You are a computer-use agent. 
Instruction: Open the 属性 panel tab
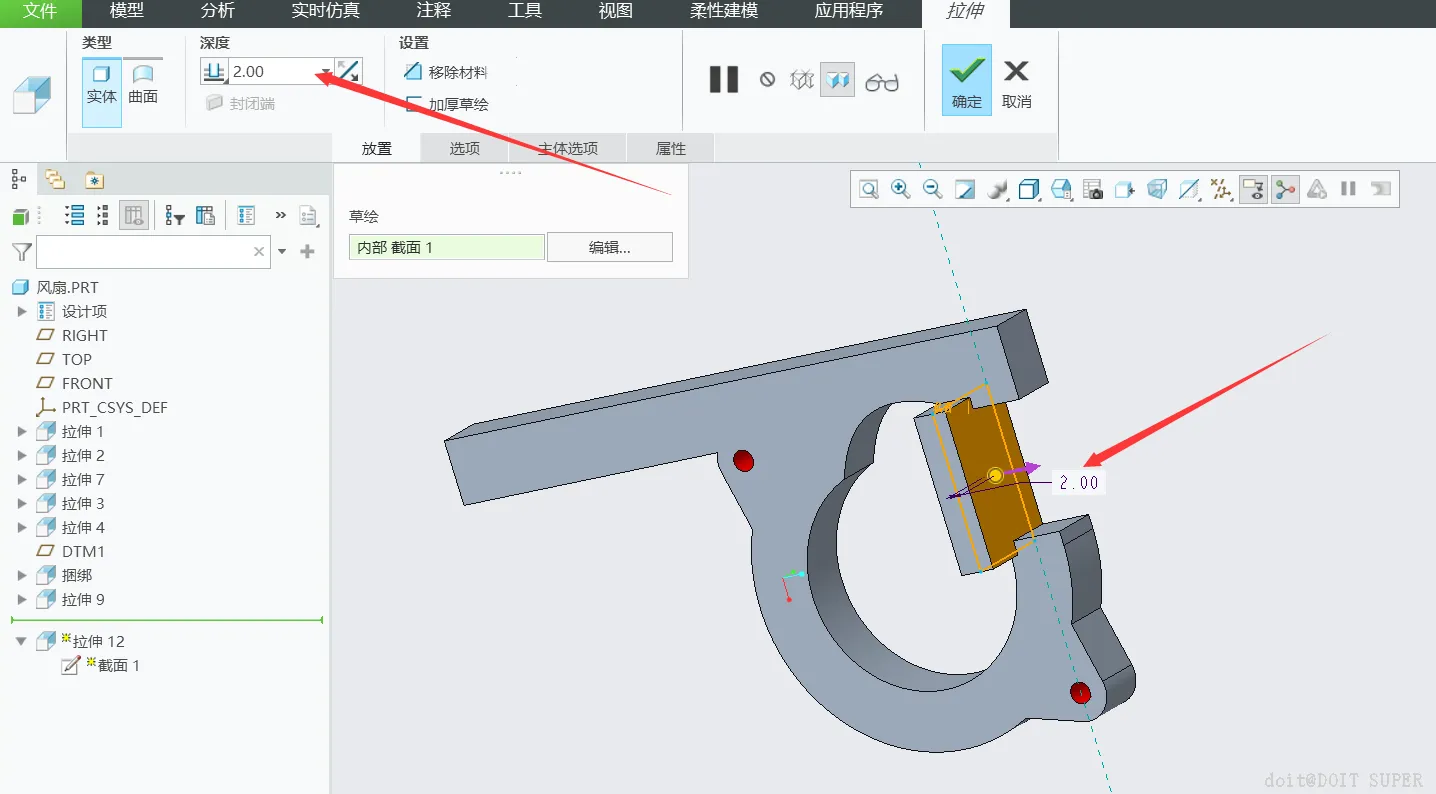click(671, 148)
